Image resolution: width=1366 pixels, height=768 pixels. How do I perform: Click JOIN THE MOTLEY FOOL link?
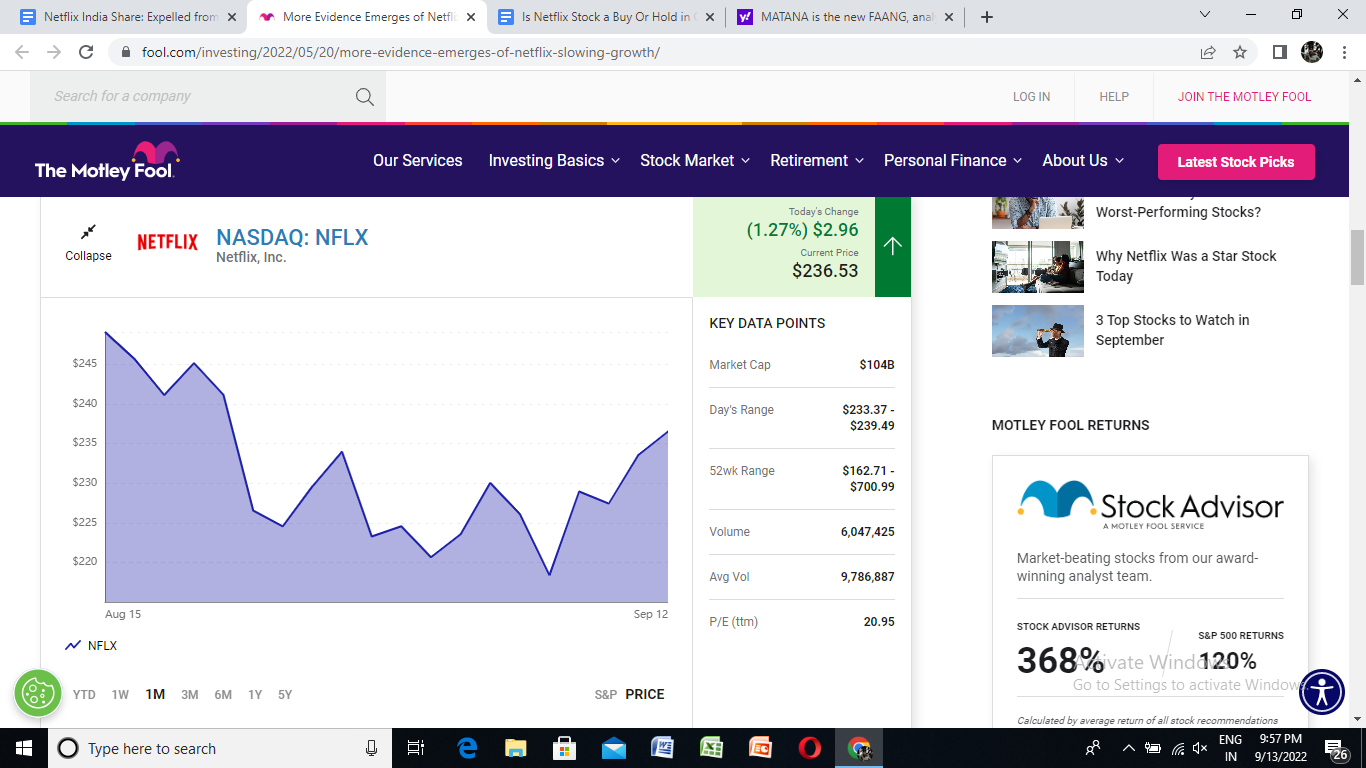click(1244, 97)
